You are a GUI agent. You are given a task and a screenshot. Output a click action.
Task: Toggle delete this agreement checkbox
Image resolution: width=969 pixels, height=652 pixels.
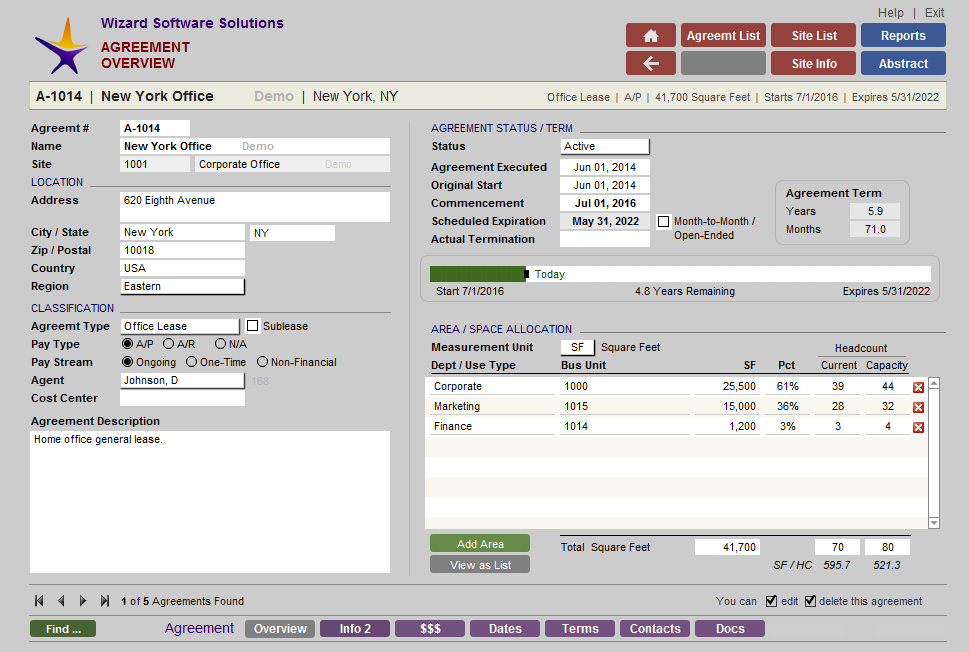pos(810,601)
